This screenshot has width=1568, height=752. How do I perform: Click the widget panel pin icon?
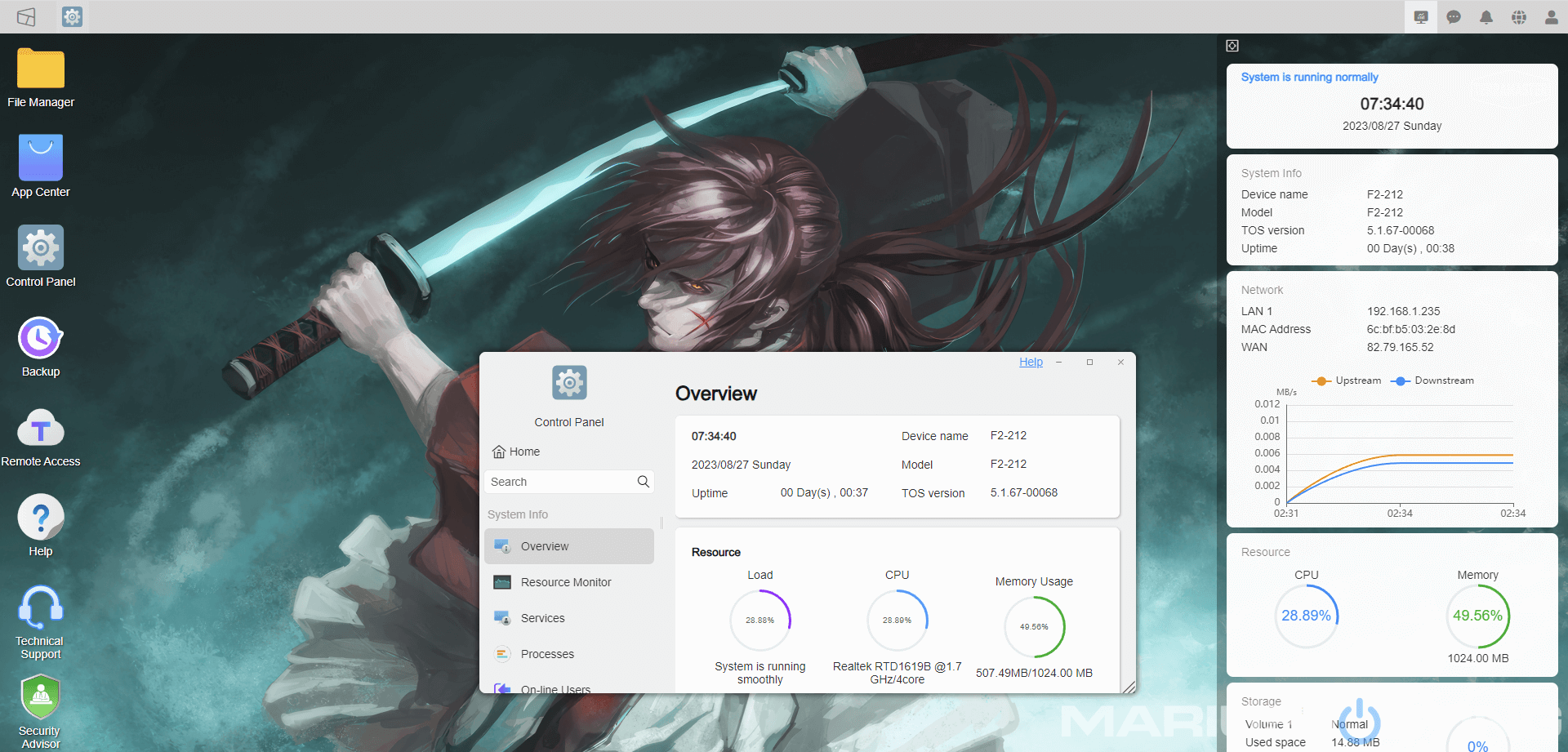1232,46
